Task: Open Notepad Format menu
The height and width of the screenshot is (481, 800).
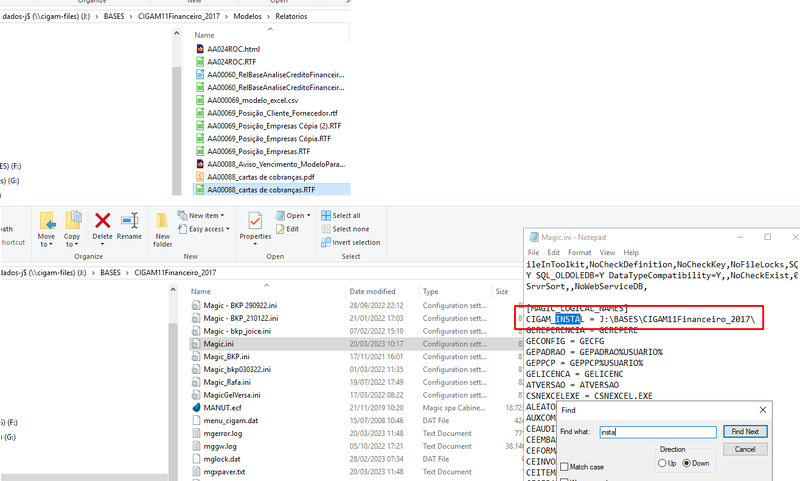Action: coord(580,252)
